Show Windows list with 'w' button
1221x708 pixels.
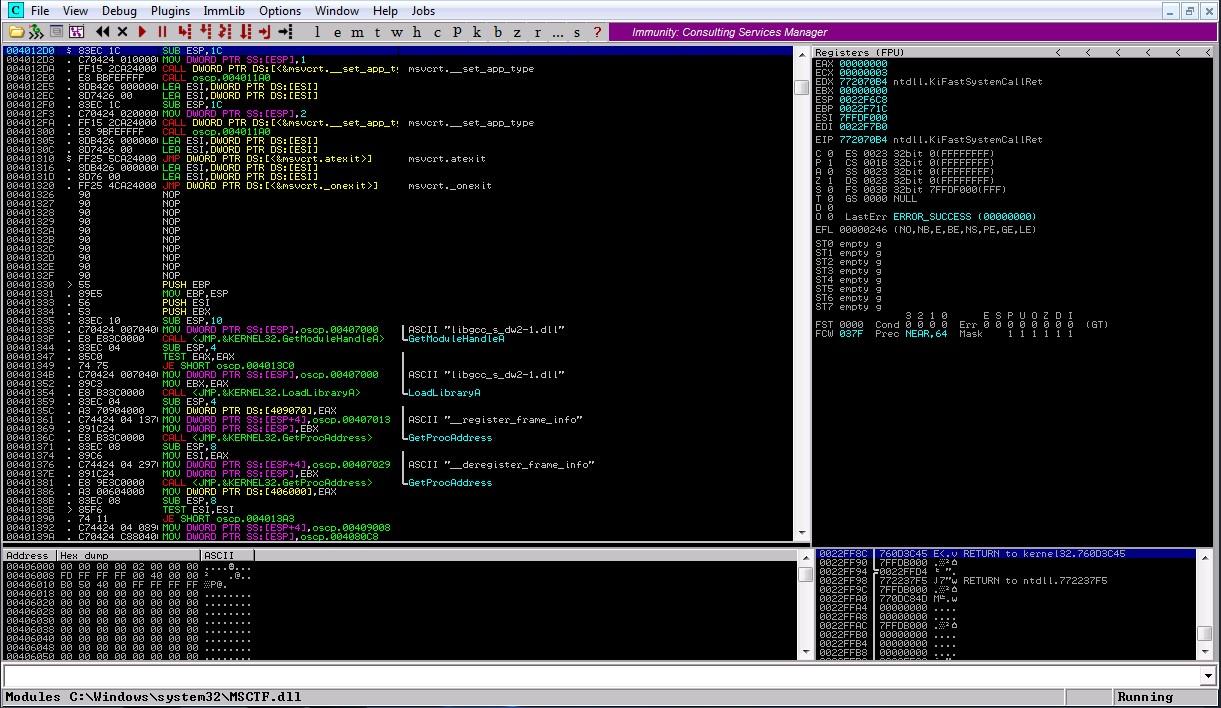tap(397, 32)
